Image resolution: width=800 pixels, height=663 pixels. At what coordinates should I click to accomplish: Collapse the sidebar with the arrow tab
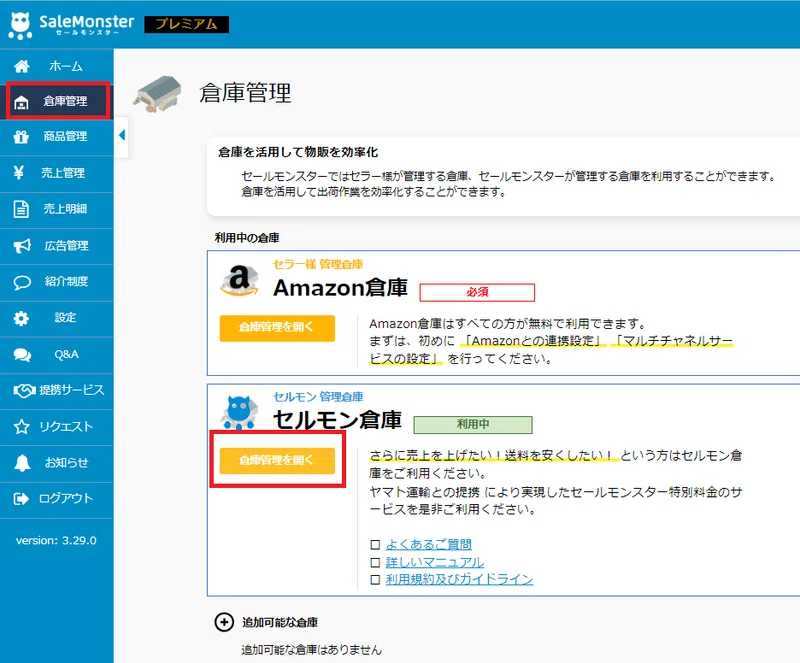click(x=121, y=135)
